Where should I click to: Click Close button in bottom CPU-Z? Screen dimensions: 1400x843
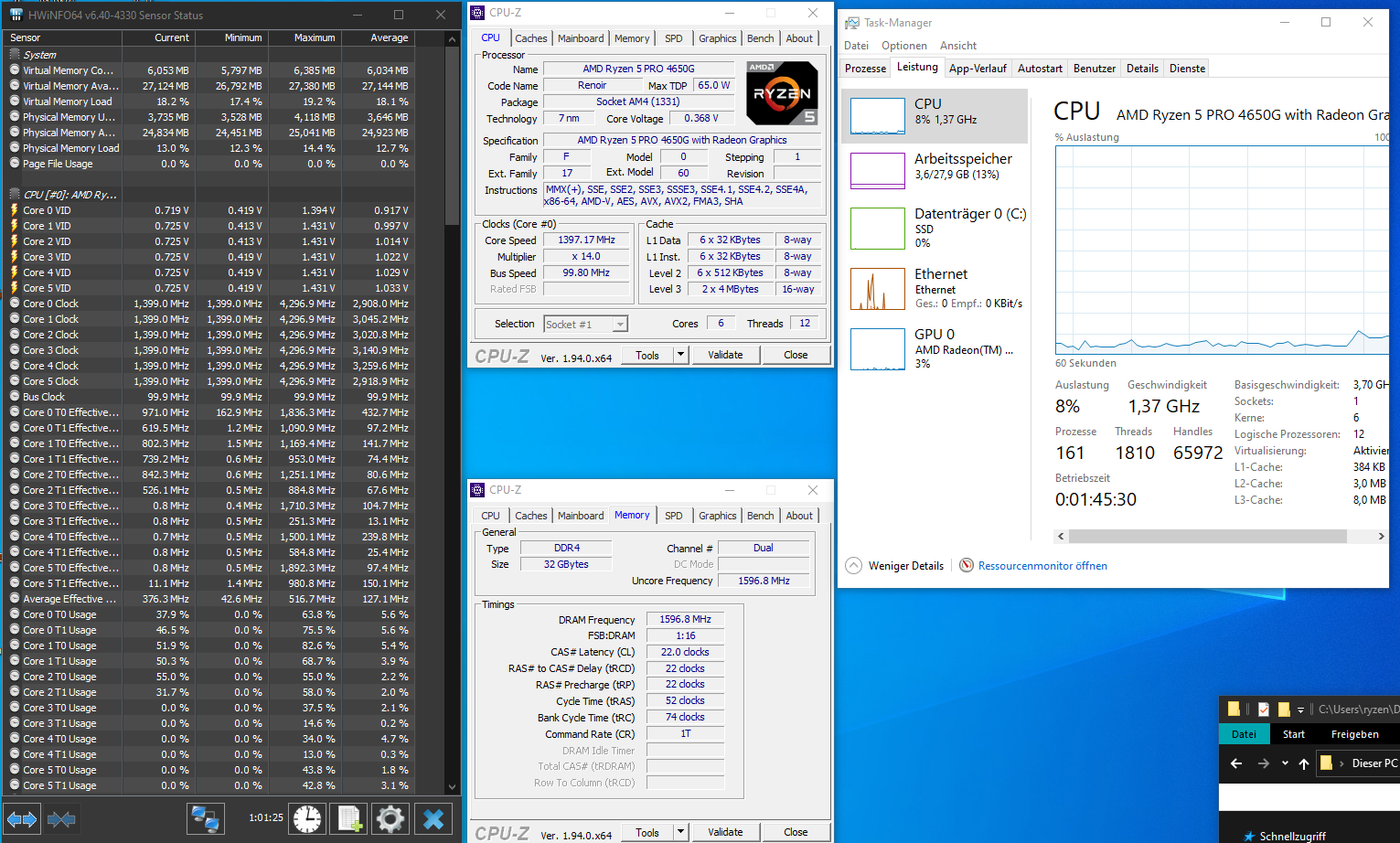[x=796, y=832]
